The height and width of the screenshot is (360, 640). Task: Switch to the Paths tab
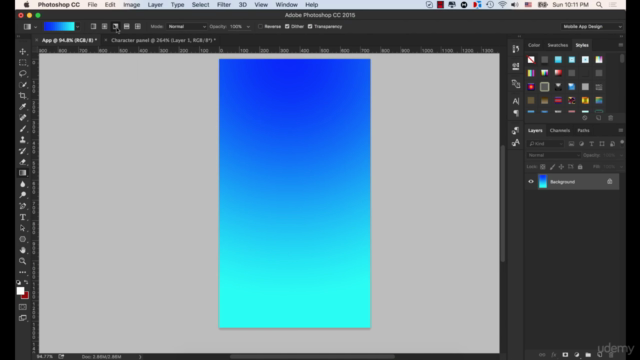tap(583, 131)
